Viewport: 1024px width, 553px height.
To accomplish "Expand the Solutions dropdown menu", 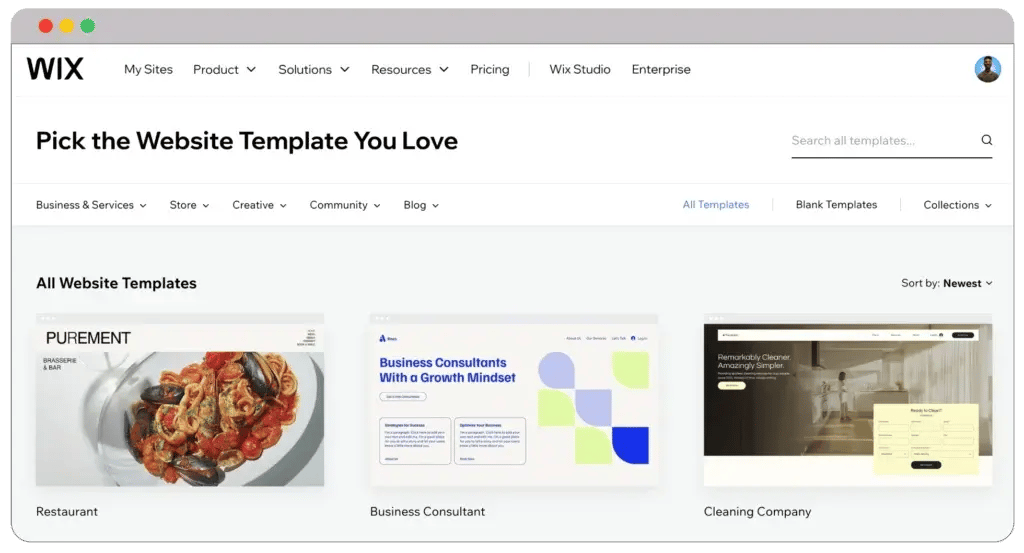I will coord(313,70).
